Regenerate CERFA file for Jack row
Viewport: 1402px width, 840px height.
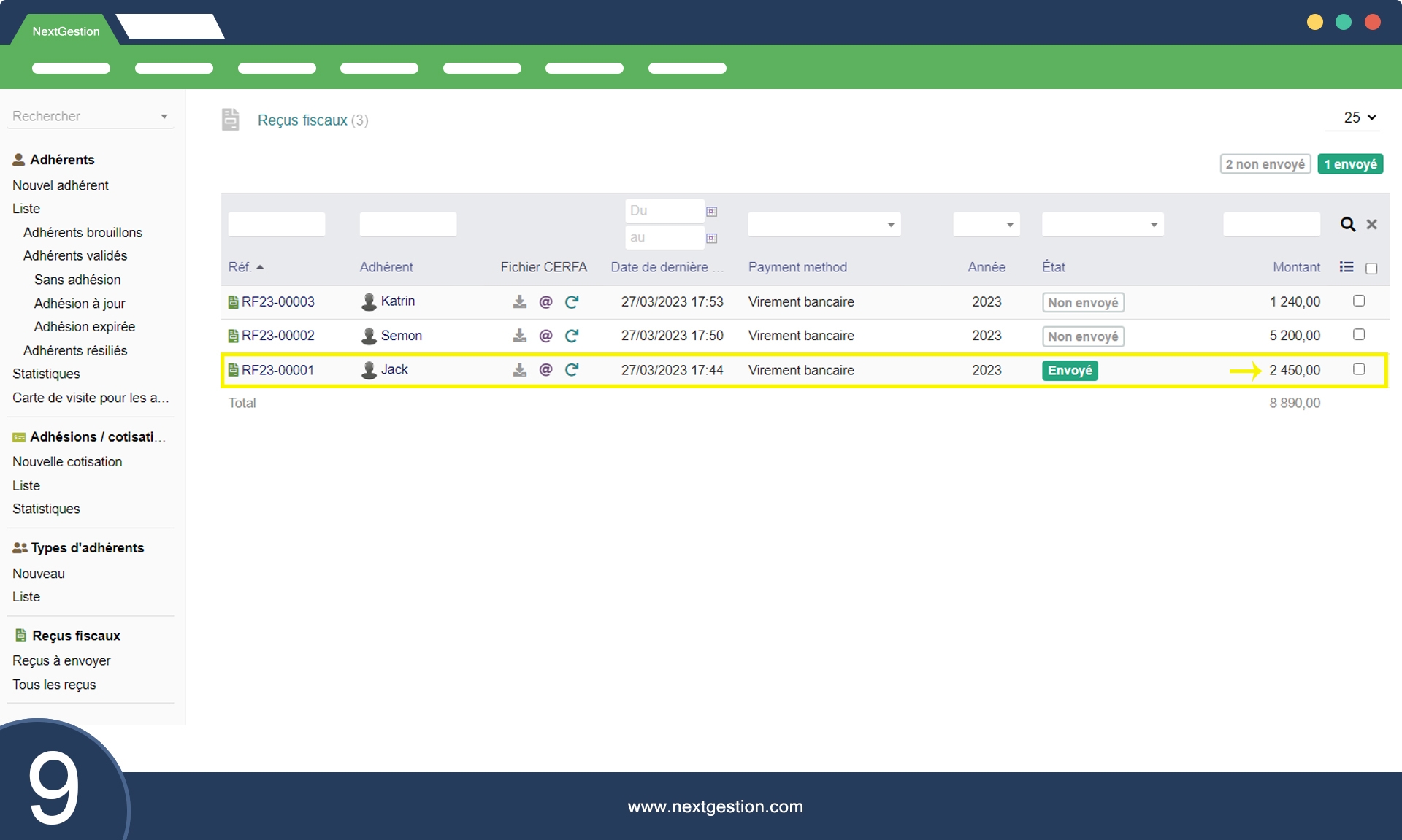(572, 370)
